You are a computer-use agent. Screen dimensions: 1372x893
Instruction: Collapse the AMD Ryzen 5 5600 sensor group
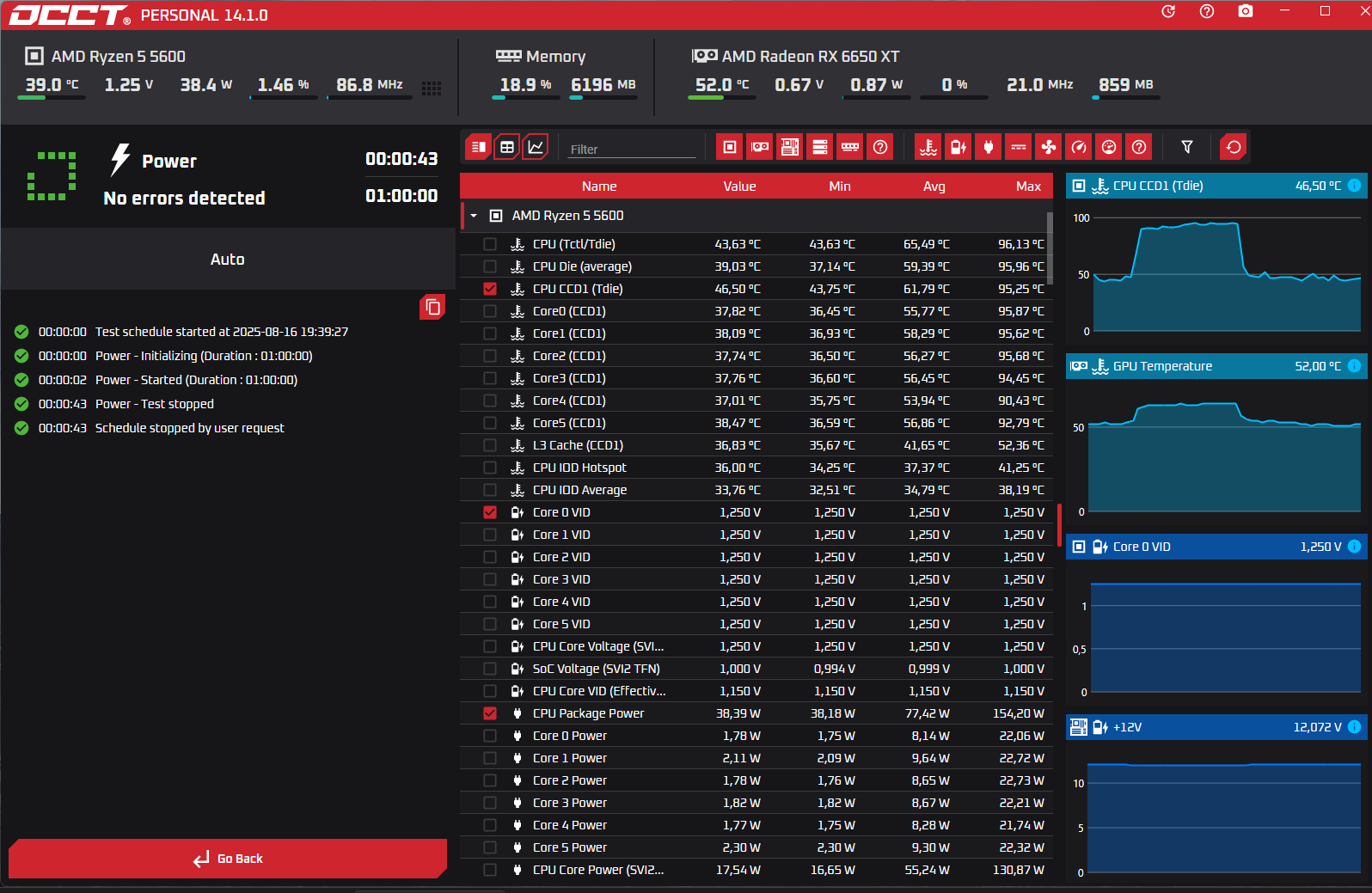point(474,216)
